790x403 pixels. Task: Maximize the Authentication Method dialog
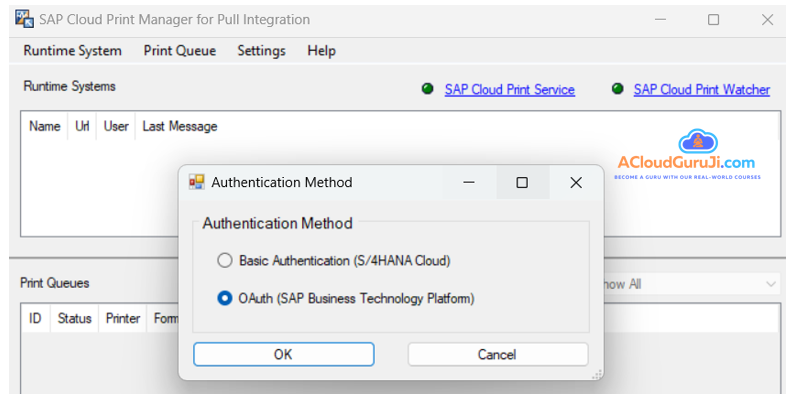pos(522,183)
